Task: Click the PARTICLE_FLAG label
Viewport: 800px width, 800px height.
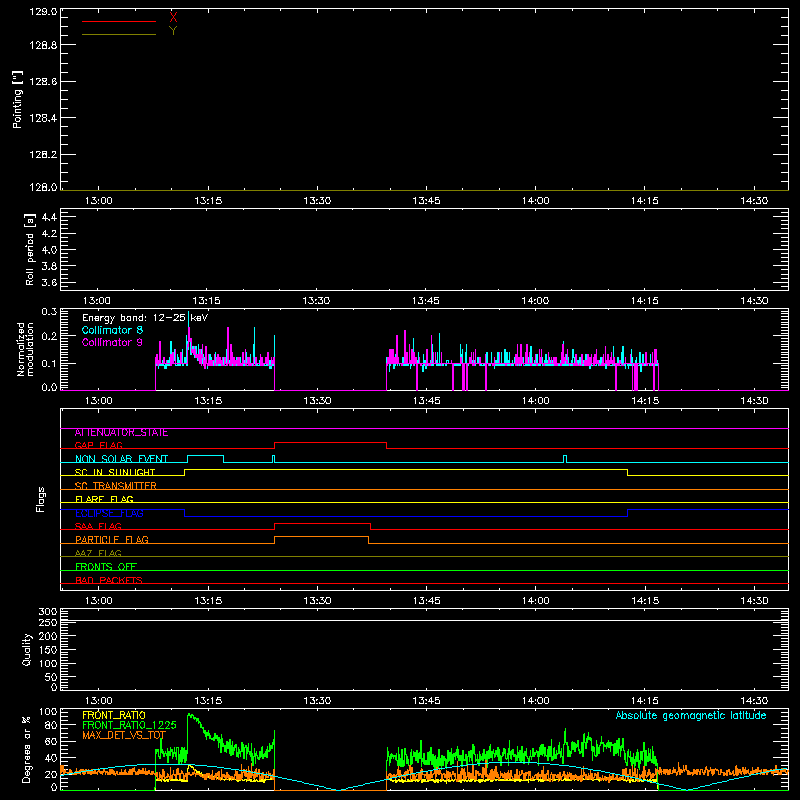Action: point(112,540)
